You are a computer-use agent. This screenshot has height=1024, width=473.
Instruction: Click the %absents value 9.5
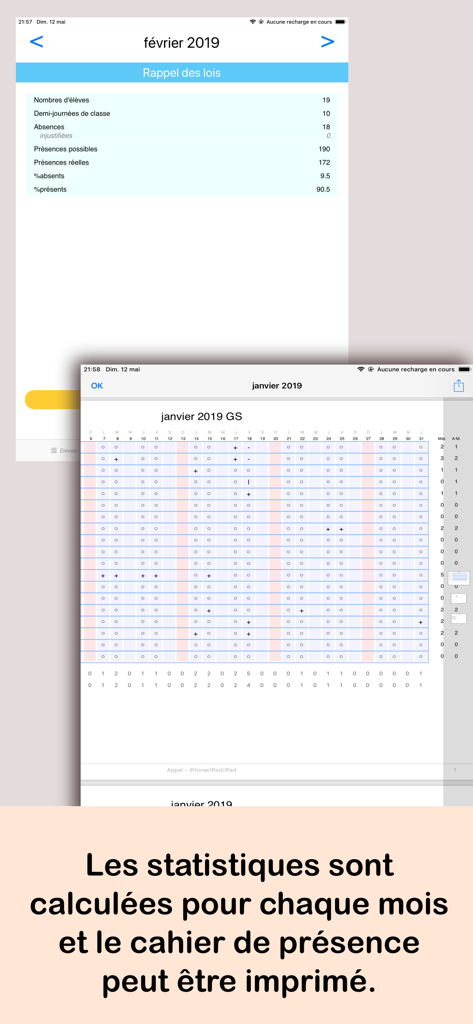pos(325,176)
